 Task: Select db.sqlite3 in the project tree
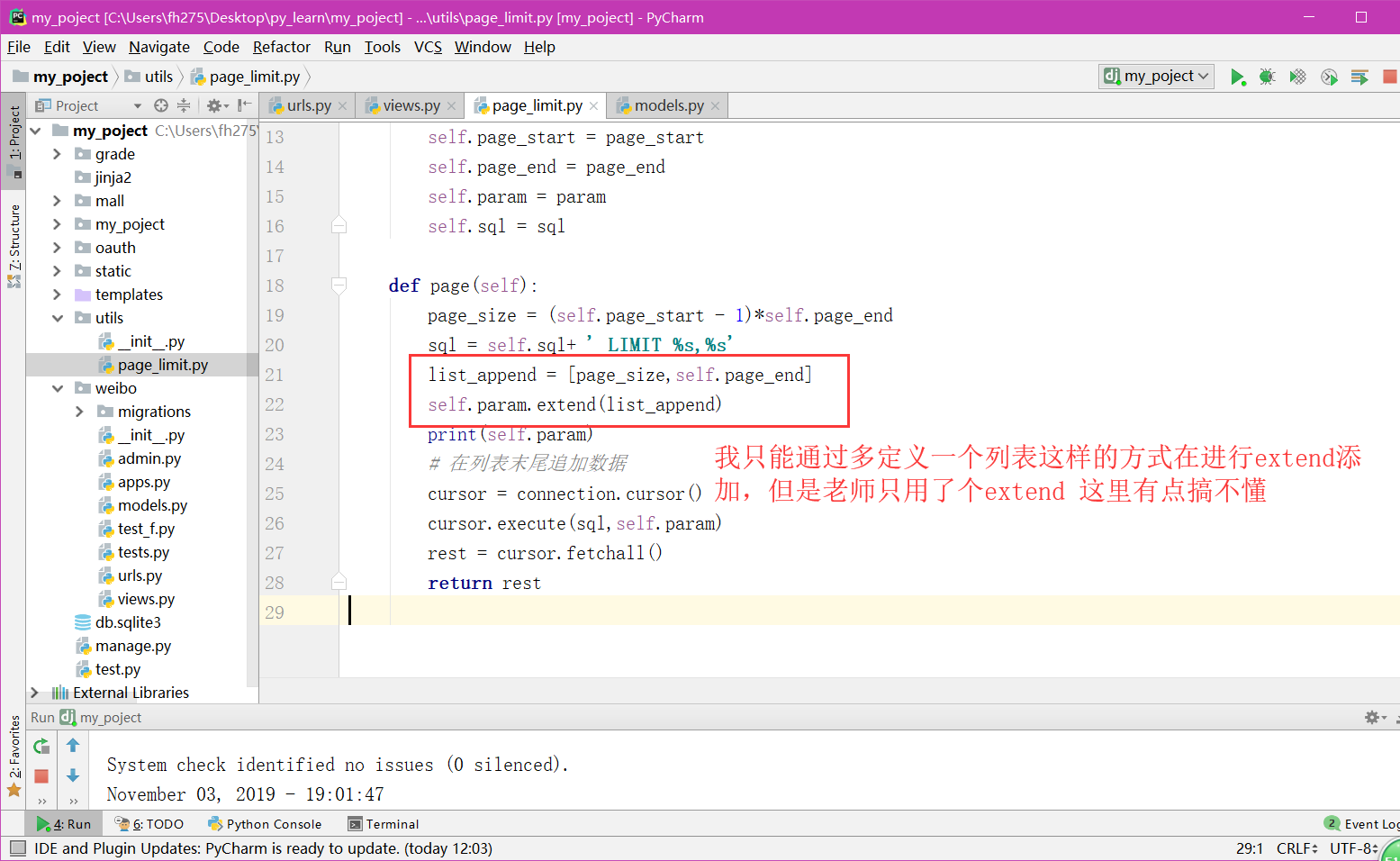point(128,623)
